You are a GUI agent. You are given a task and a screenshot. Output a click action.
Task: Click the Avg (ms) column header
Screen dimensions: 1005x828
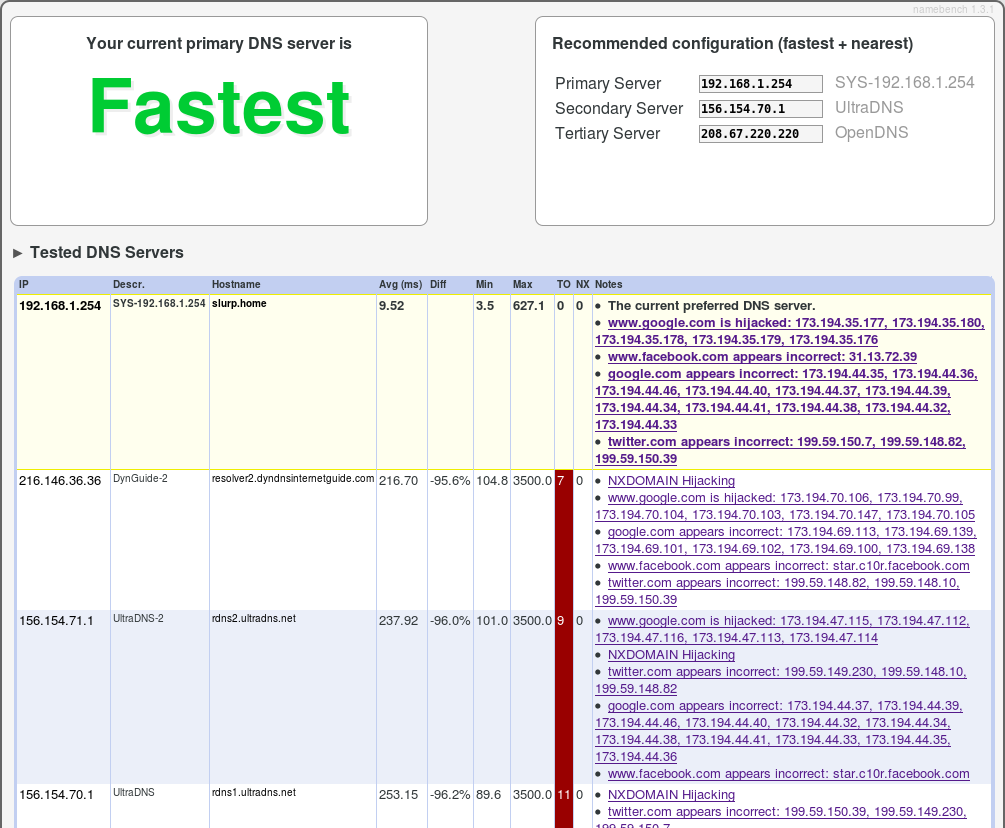(x=400, y=285)
